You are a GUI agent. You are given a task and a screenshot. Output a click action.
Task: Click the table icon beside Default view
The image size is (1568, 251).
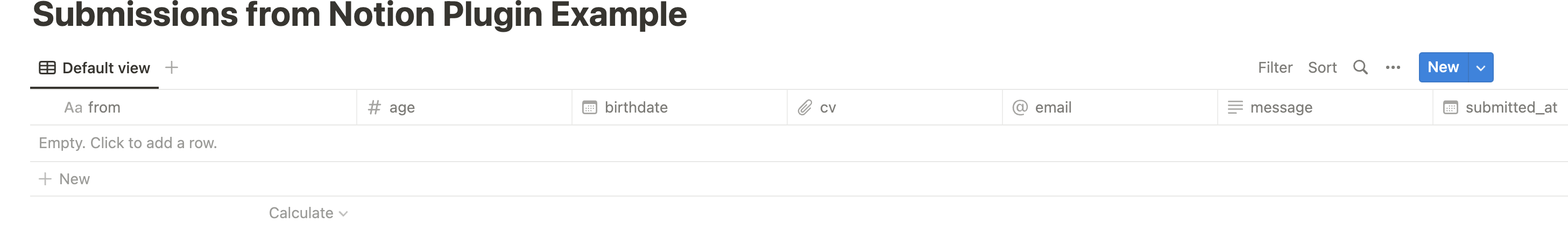[47, 68]
